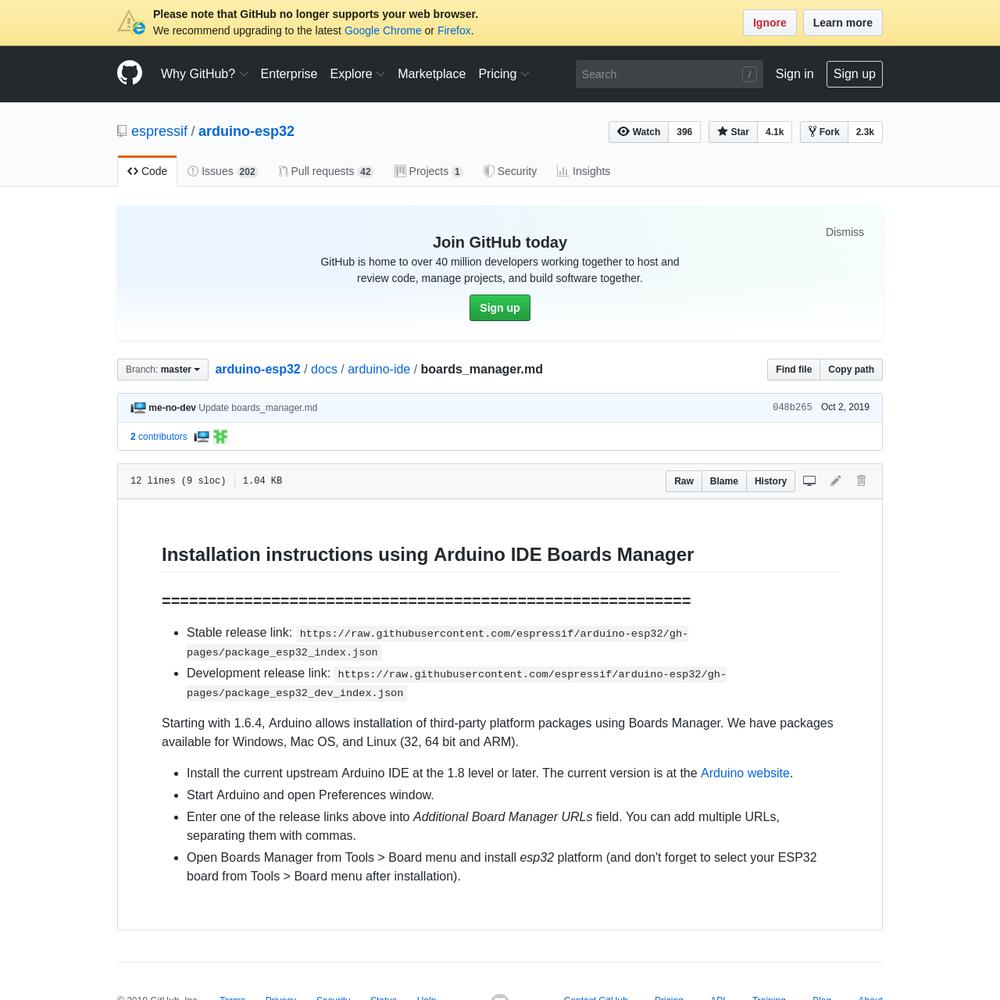Click the header Sign up button
Image resolution: width=1000 pixels, height=1000 pixels.
coord(854,74)
